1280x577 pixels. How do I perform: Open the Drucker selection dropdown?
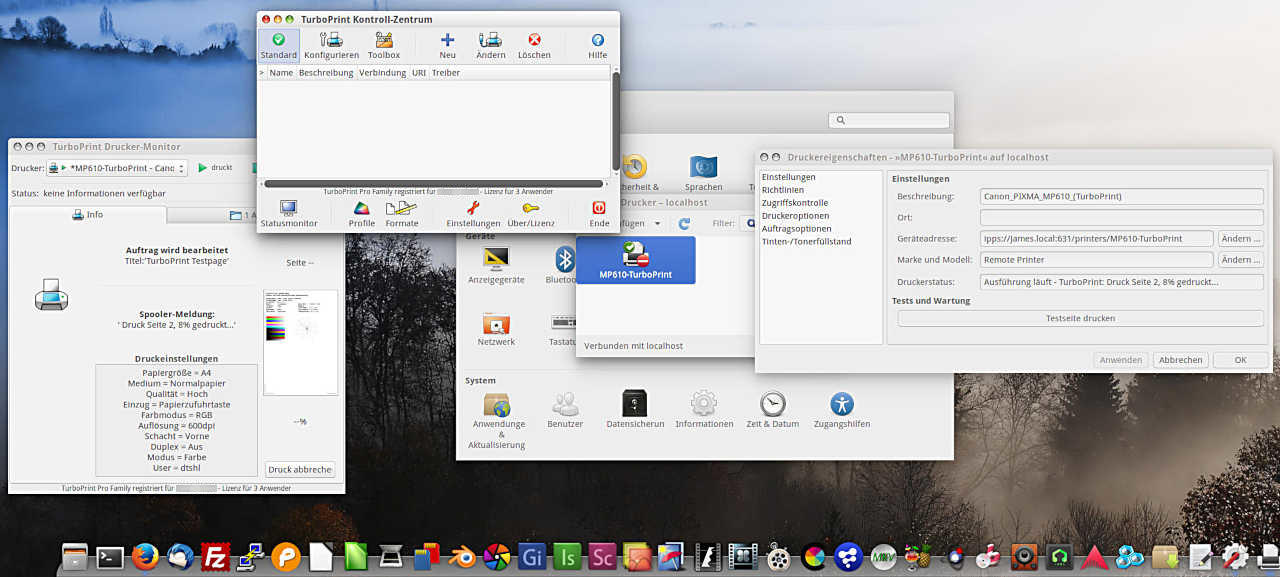click(x=116, y=168)
